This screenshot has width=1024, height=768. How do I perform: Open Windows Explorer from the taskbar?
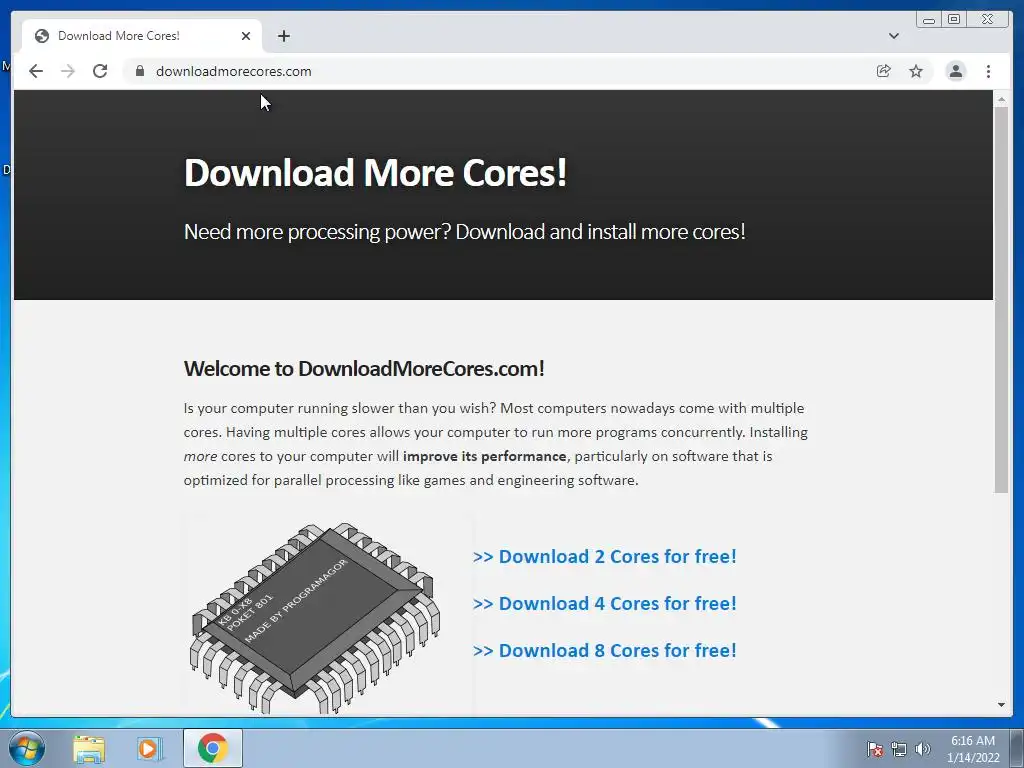pos(89,748)
